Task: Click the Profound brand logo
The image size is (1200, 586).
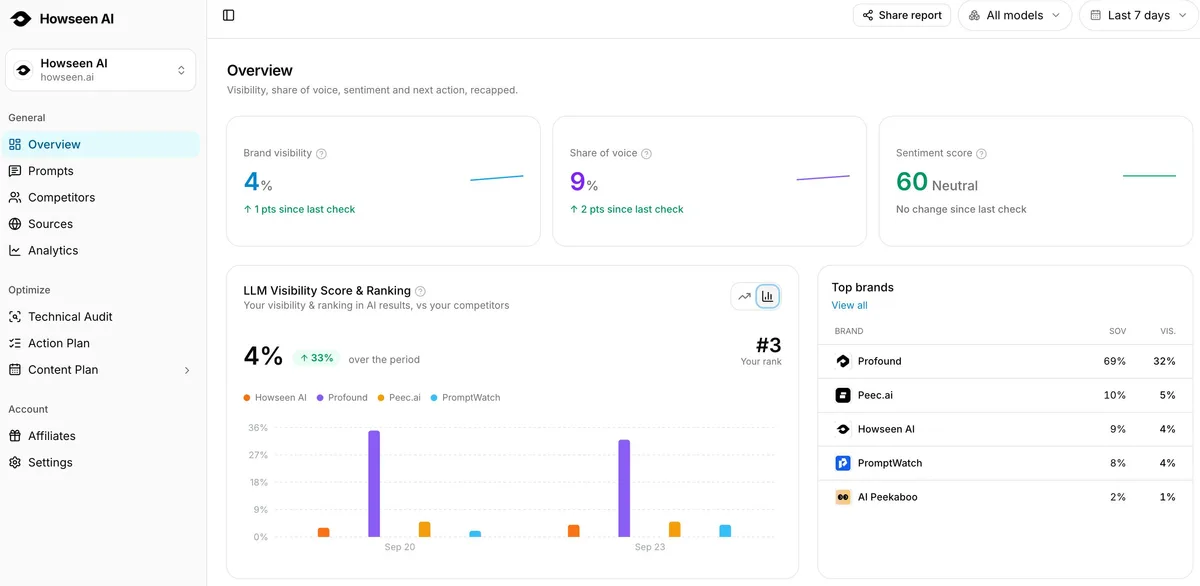Action: [x=843, y=361]
